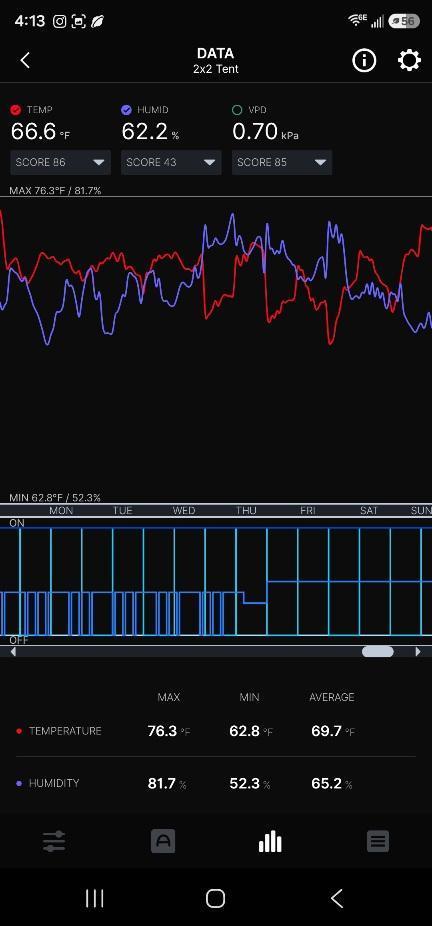Toggle the HUMID graph line checkbox
Viewport: 432px width, 926px height.
(x=126, y=110)
